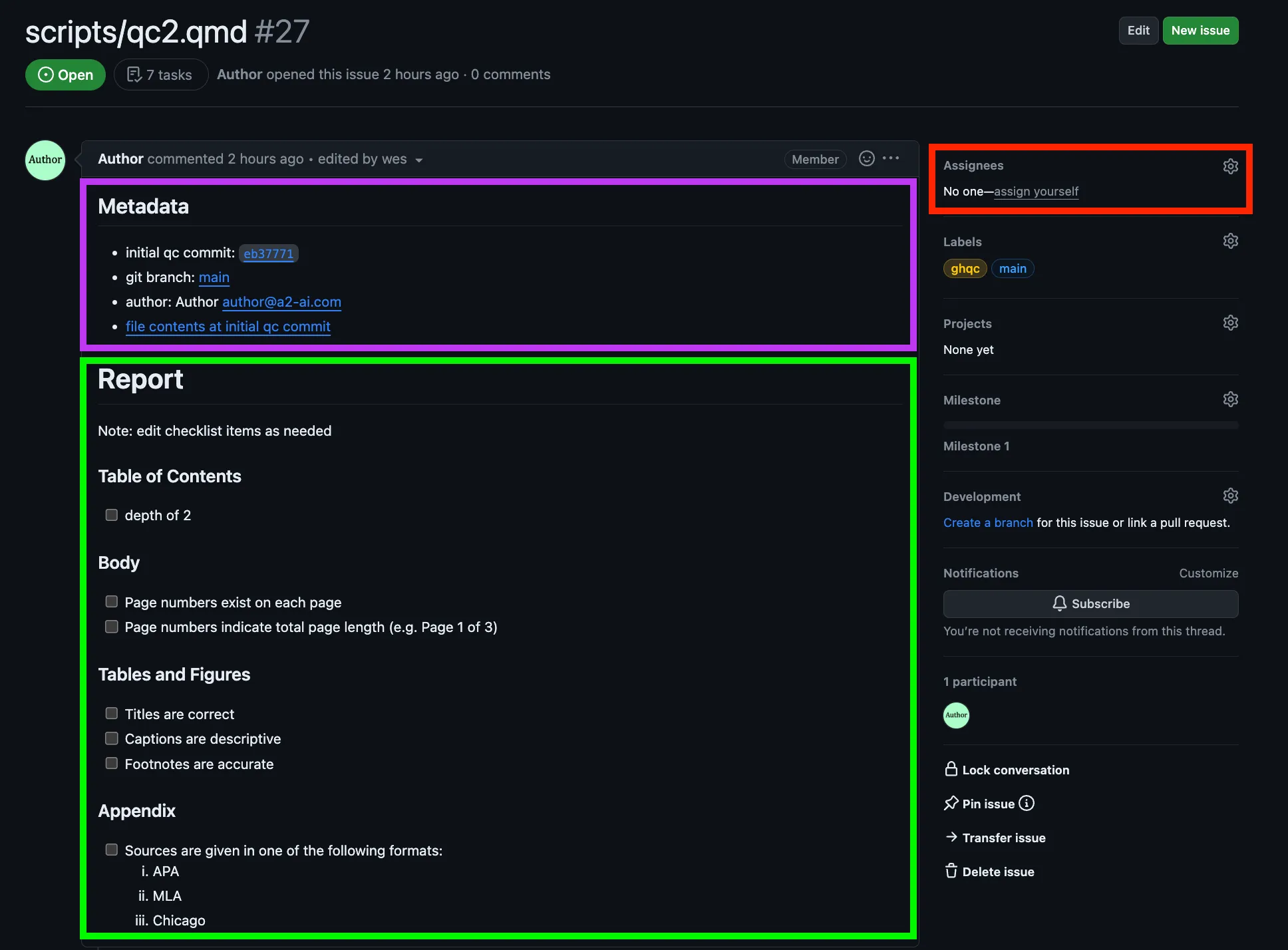Add a reaction with the smiley icon

point(866,158)
